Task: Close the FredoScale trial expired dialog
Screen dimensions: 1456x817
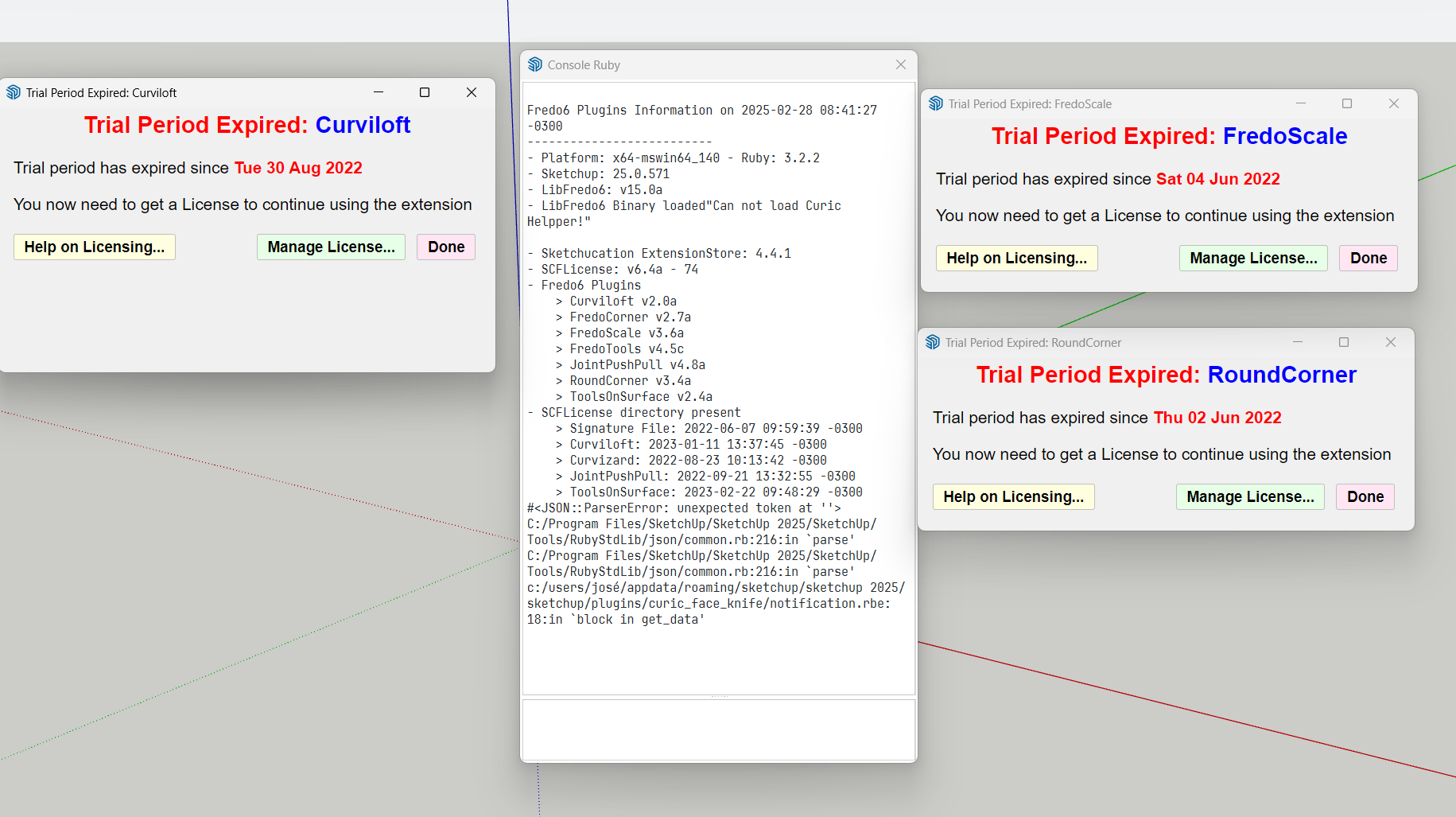Action: [x=1394, y=103]
